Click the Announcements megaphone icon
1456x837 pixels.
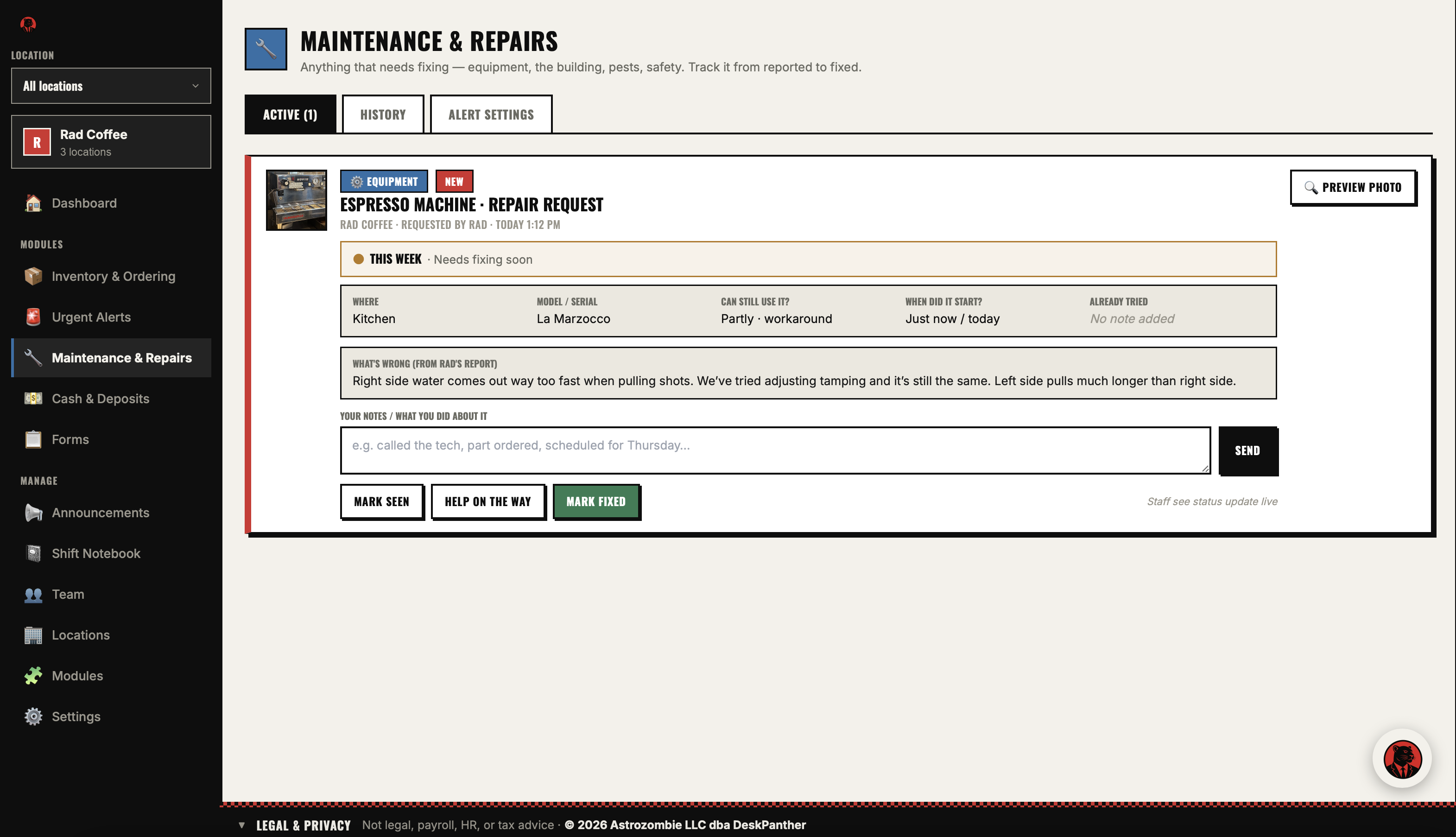click(33, 513)
